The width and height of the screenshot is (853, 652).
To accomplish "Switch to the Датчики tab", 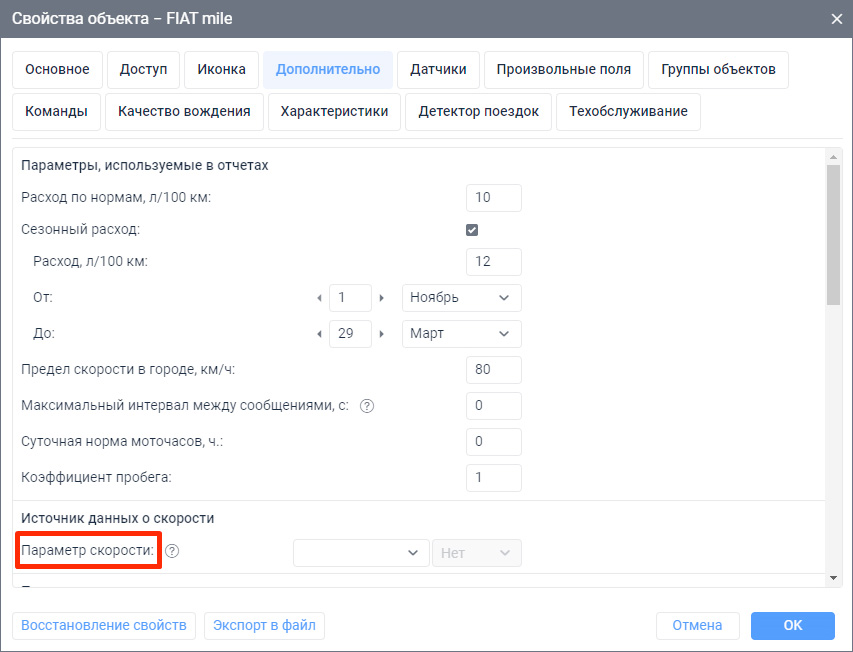I will coord(438,70).
